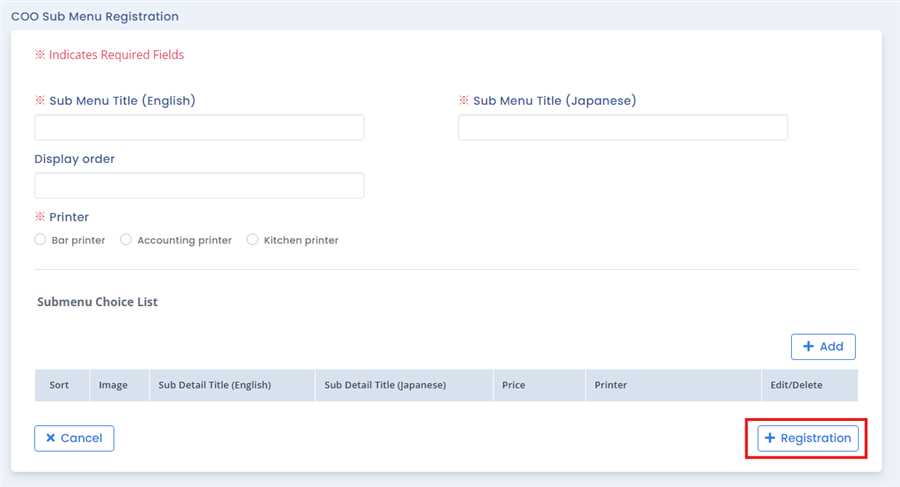Viewport: 900px width, 487px height.
Task: Submit the form with the Registration button
Action: (807, 438)
